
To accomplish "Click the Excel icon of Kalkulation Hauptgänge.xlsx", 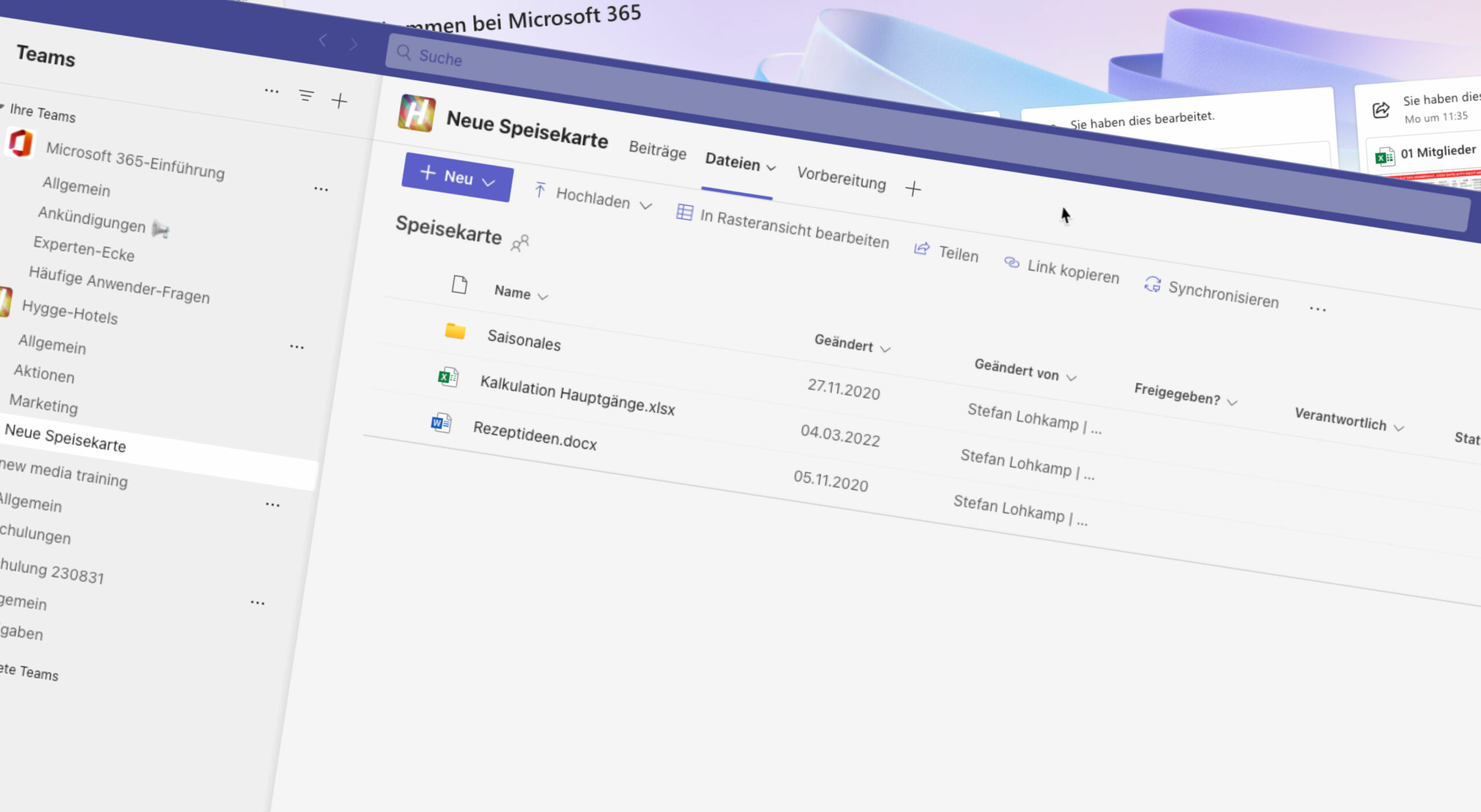I will pyautogui.click(x=447, y=378).
